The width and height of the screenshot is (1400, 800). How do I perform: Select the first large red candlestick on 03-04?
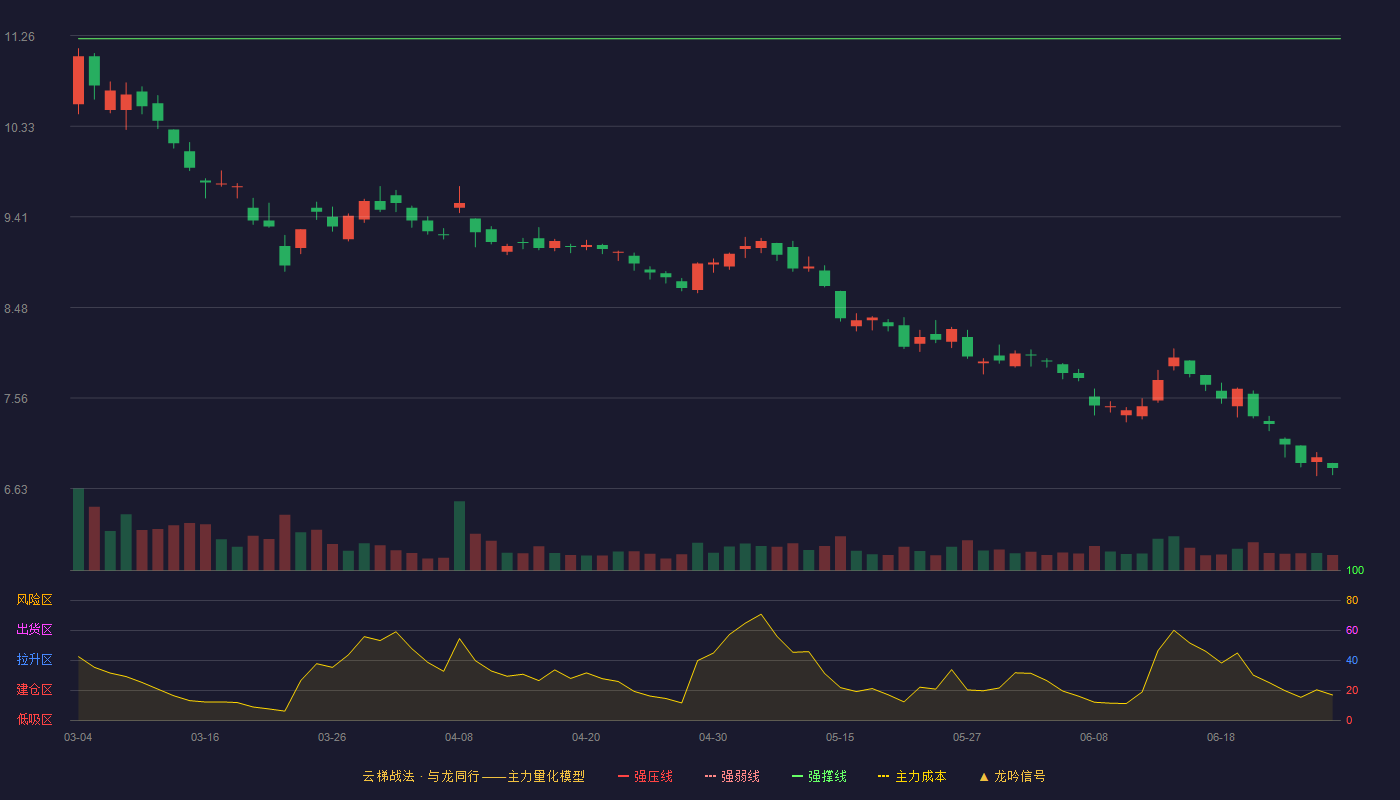78,80
